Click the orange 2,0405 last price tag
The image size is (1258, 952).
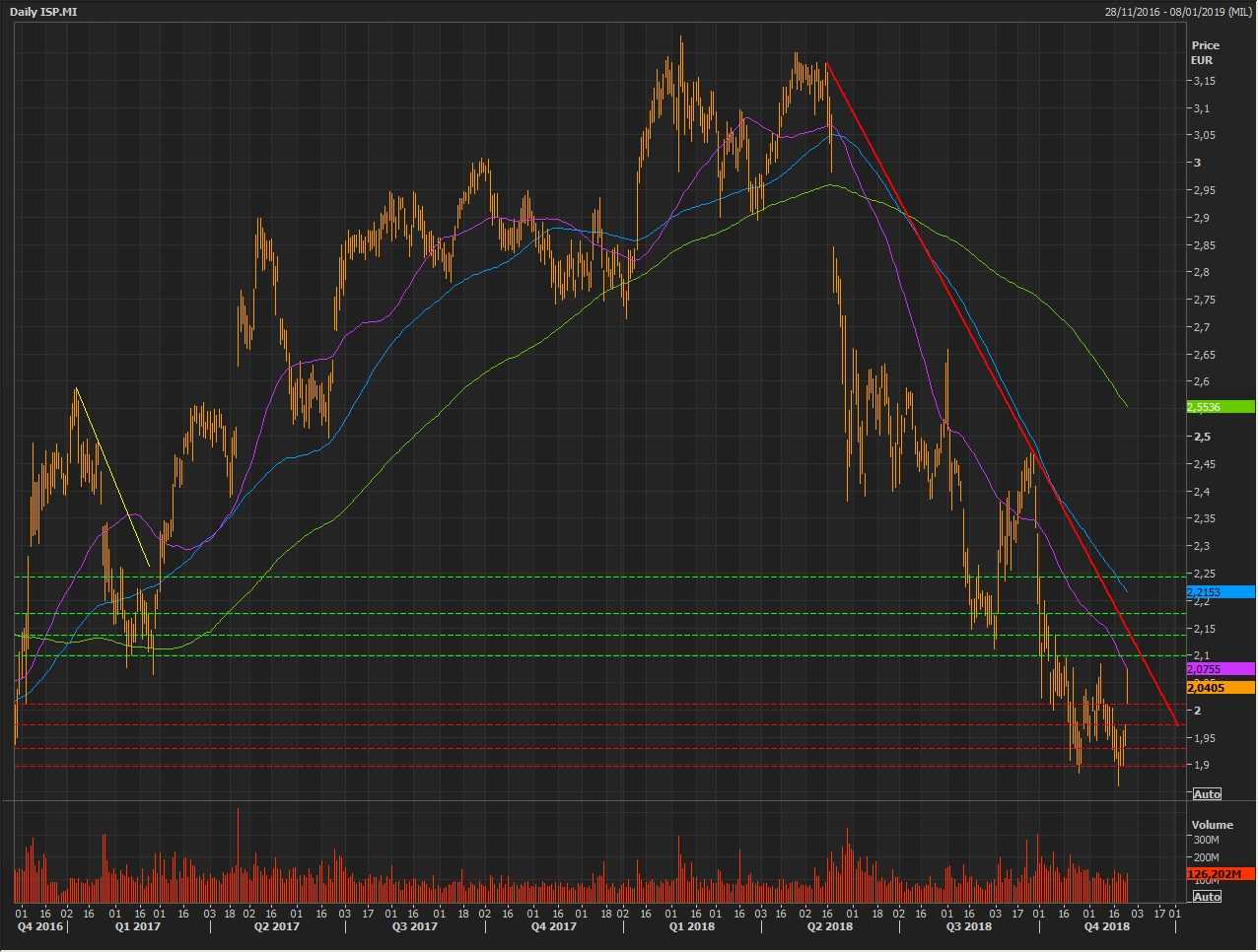(1220, 688)
